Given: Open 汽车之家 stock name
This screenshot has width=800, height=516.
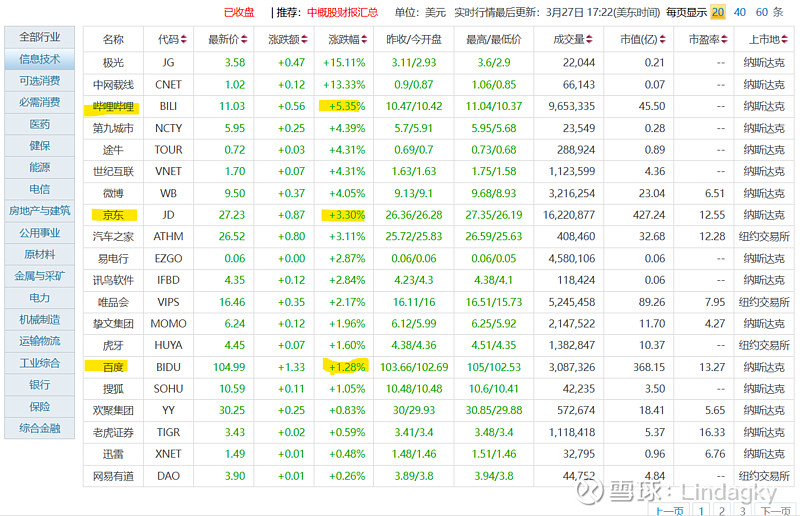Looking at the screenshot, I should pyautogui.click(x=113, y=237).
